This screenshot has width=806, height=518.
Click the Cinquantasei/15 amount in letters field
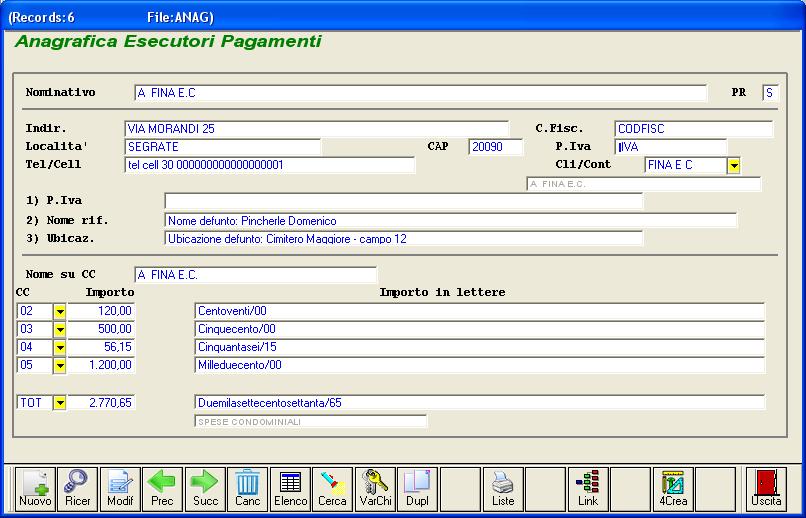click(480, 347)
